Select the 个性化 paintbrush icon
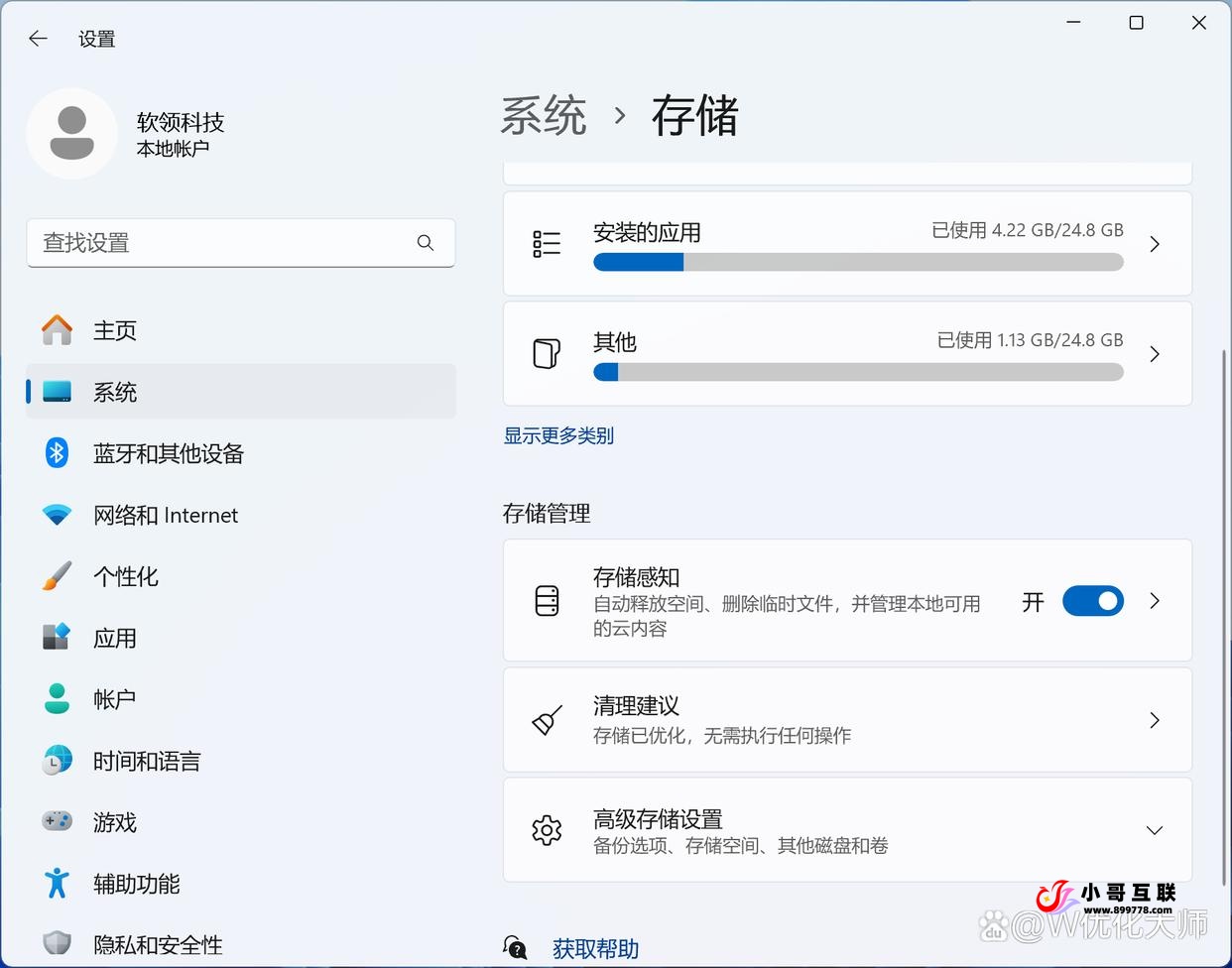 click(57, 575)
